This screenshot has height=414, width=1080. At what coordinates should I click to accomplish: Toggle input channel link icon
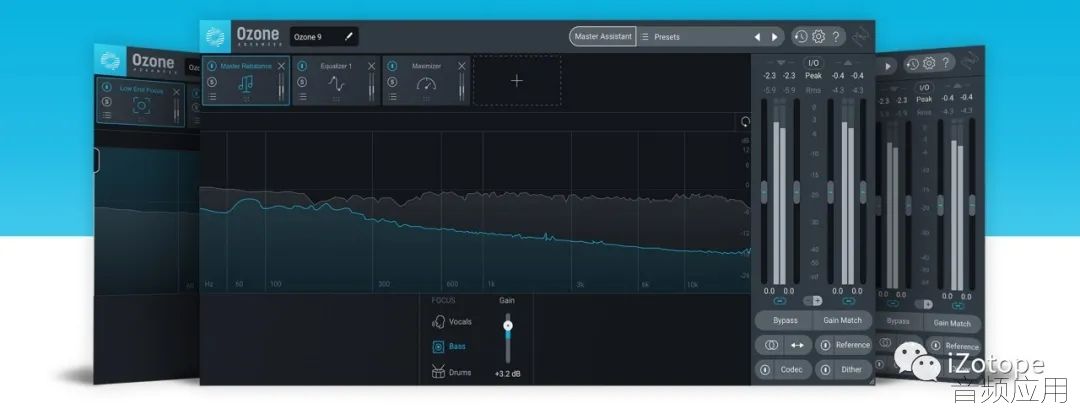coord(780,301)
